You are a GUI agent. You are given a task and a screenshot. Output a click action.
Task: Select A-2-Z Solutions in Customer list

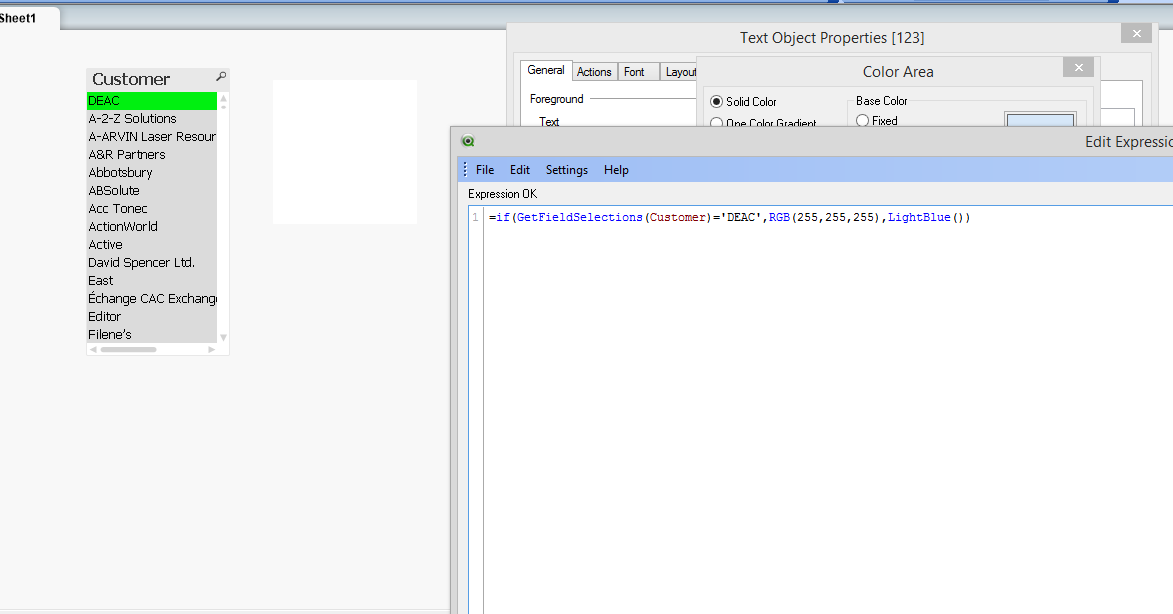132,119
